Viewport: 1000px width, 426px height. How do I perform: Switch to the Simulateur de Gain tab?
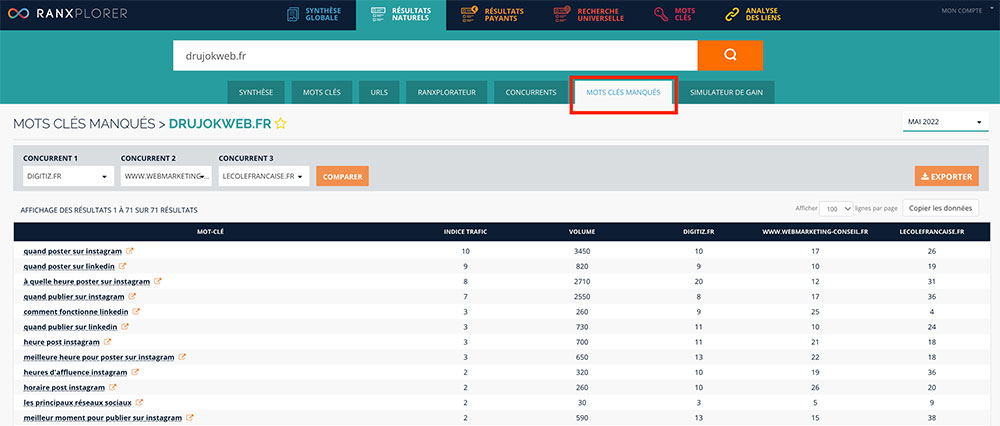(x=726, y=92)
